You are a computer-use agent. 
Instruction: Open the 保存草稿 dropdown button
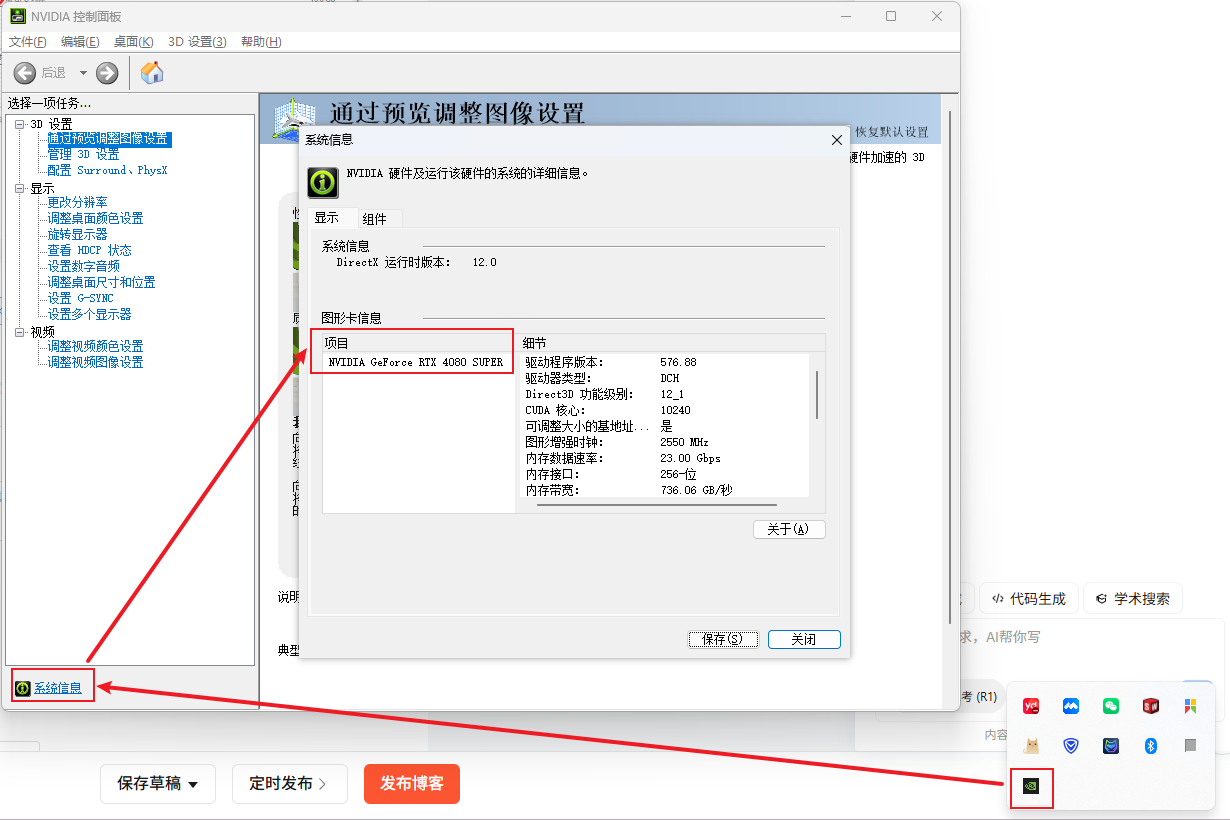158,784
